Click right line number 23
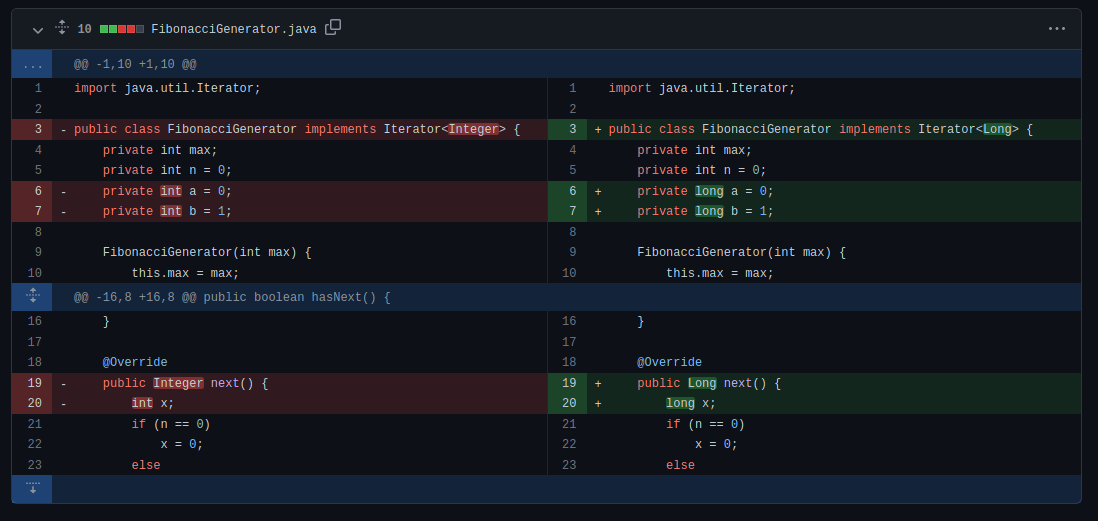Screen dimensions: 1098x521 [569, 465]
